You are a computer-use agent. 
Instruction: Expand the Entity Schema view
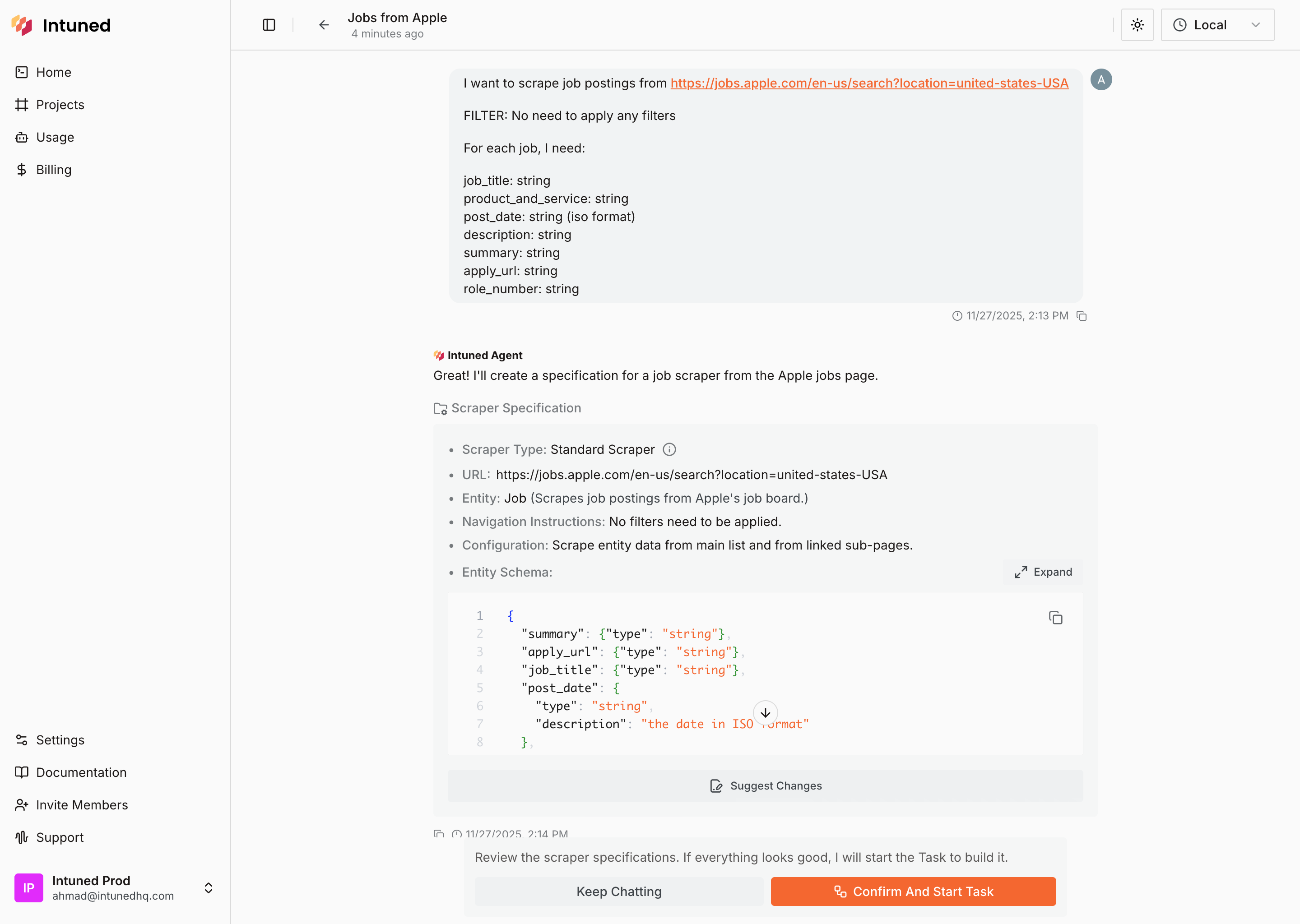point(1043,572)
